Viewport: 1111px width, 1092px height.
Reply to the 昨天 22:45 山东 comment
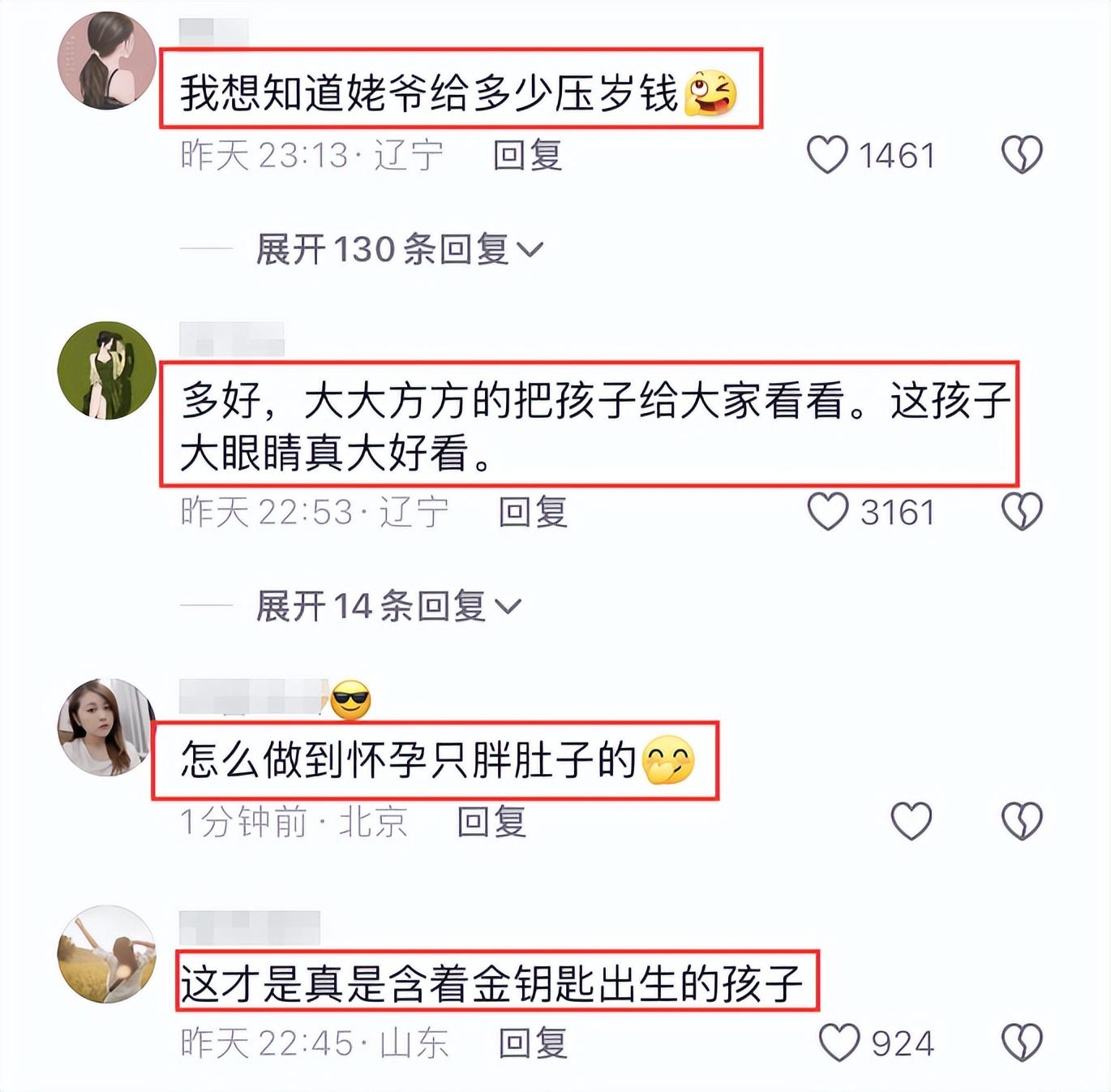533,1043
